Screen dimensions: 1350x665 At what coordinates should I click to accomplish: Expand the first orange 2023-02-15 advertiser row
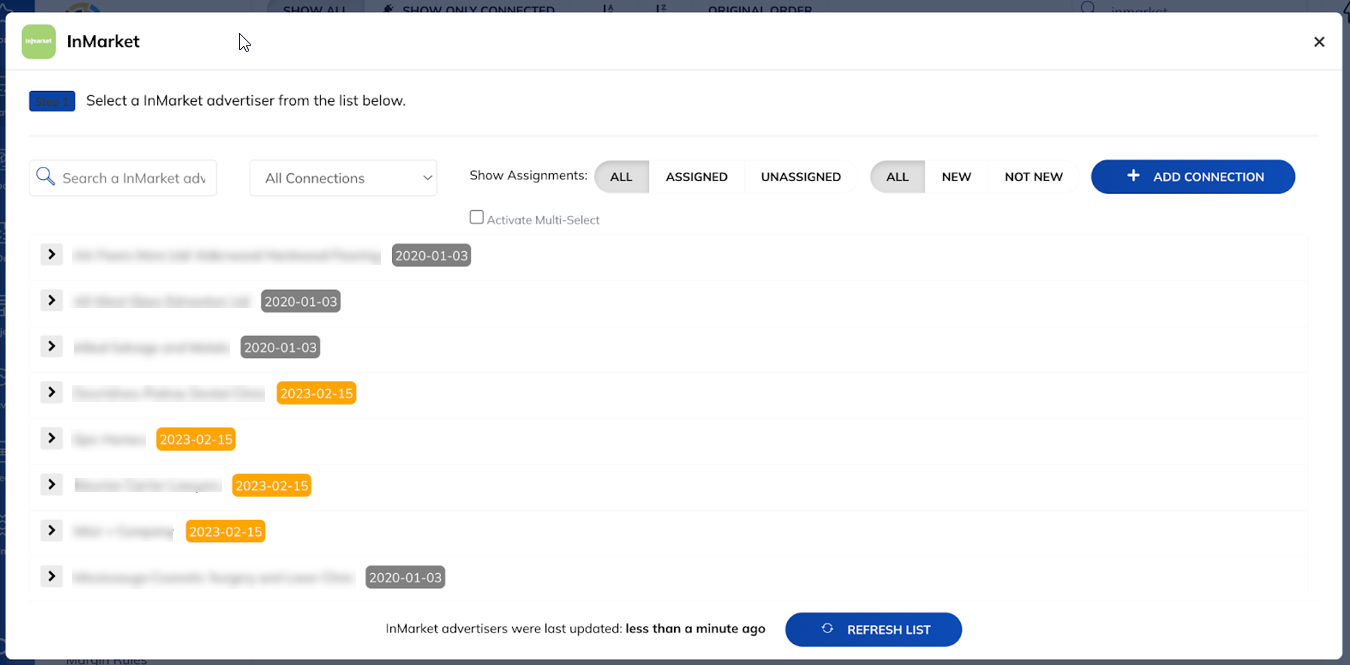pos(52,392)
